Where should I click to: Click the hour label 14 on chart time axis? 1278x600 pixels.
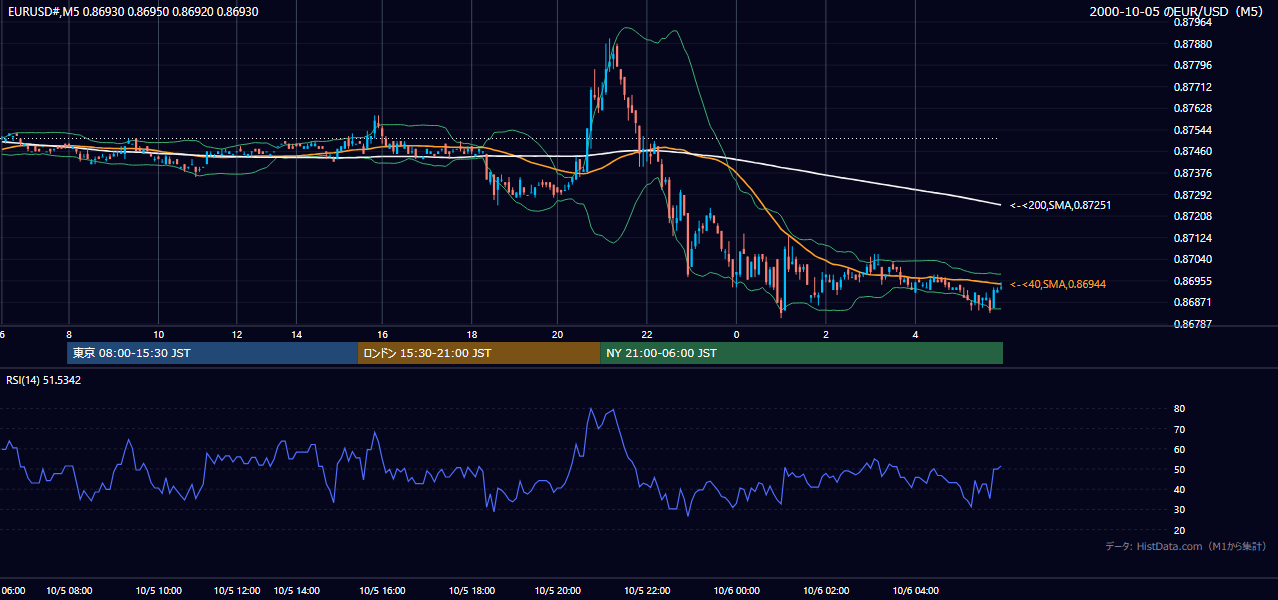[297, 334]
